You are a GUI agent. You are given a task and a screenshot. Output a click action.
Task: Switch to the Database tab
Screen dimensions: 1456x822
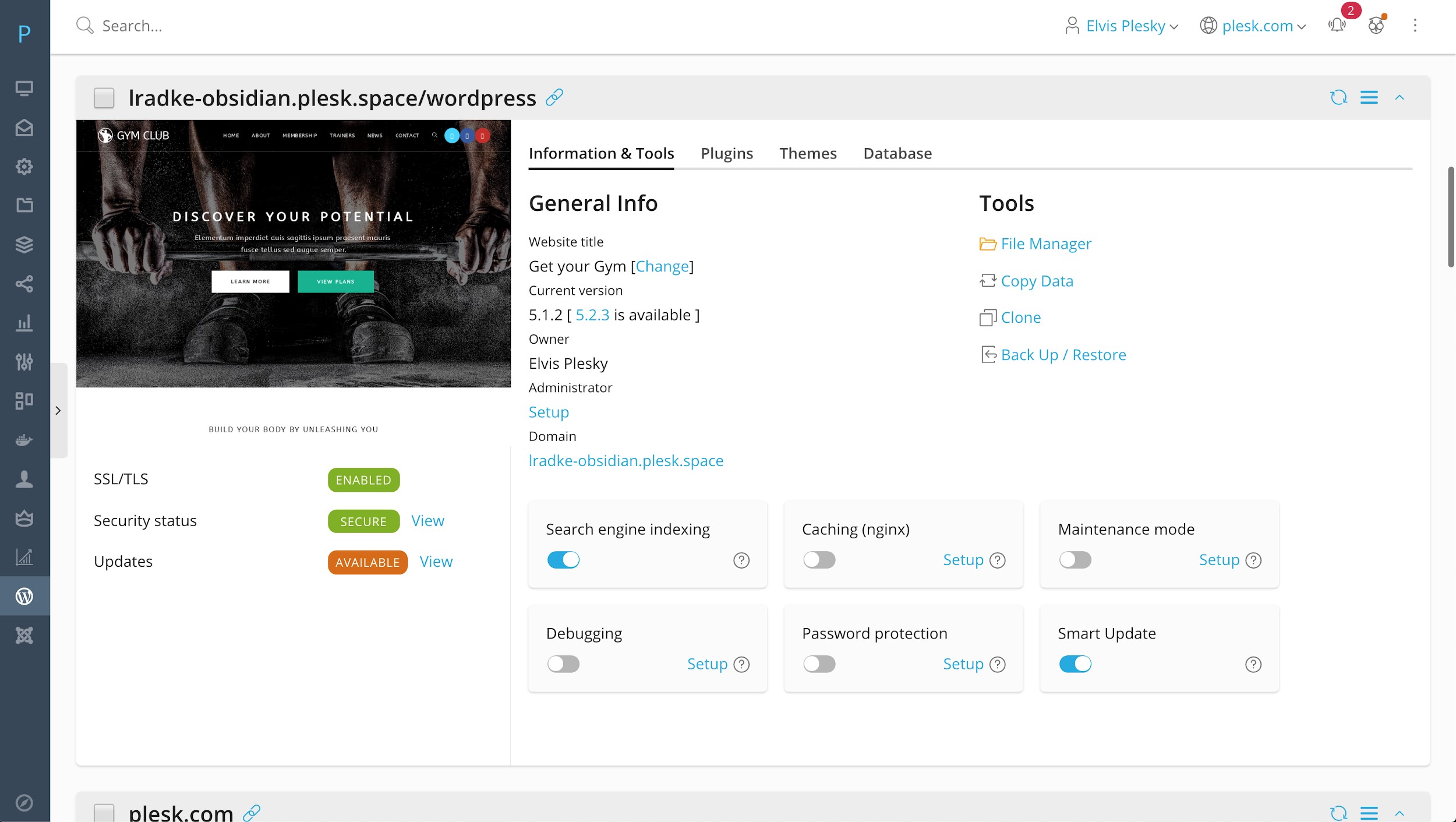(897, 153)
